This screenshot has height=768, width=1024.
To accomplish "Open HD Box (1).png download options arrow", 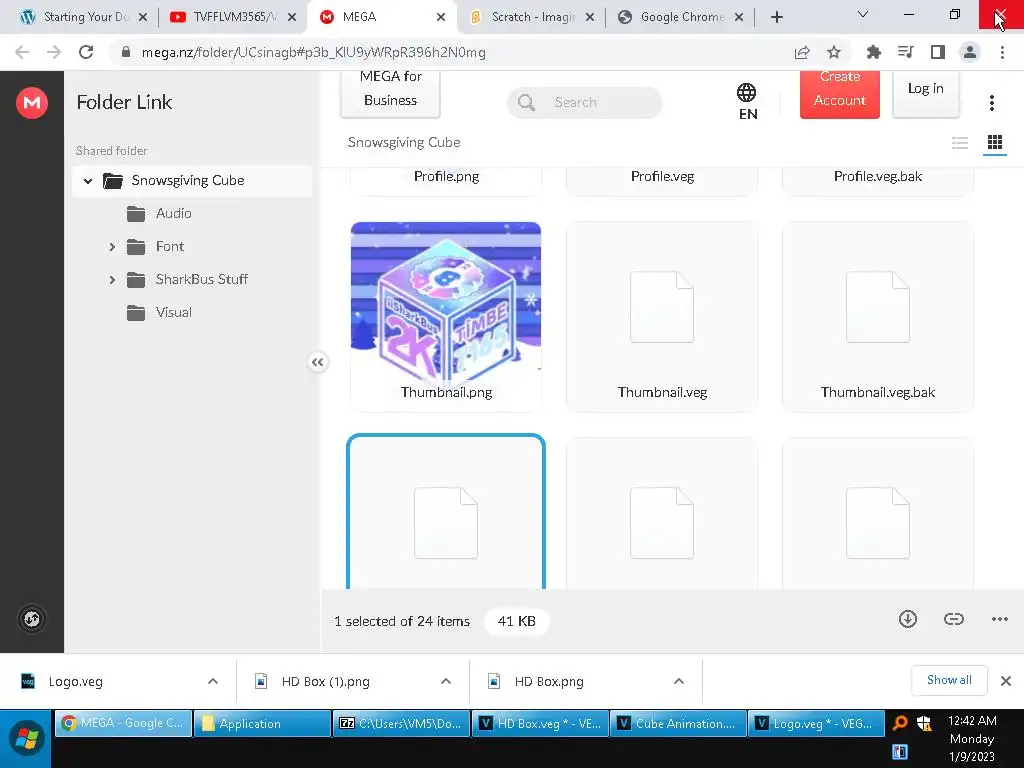I will (x=445, y=681).
